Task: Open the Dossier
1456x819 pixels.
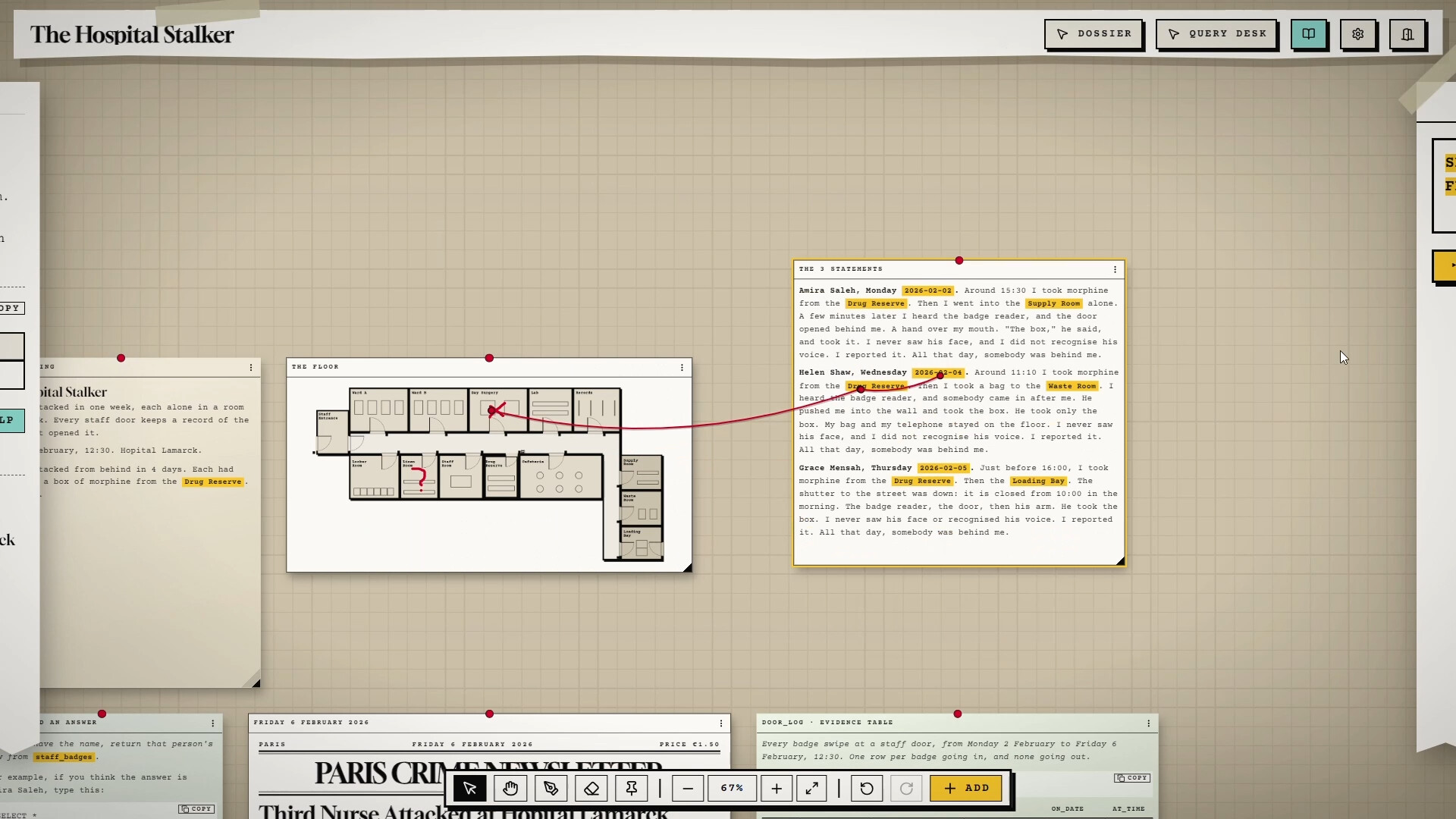Action: tap(1094, 34)
